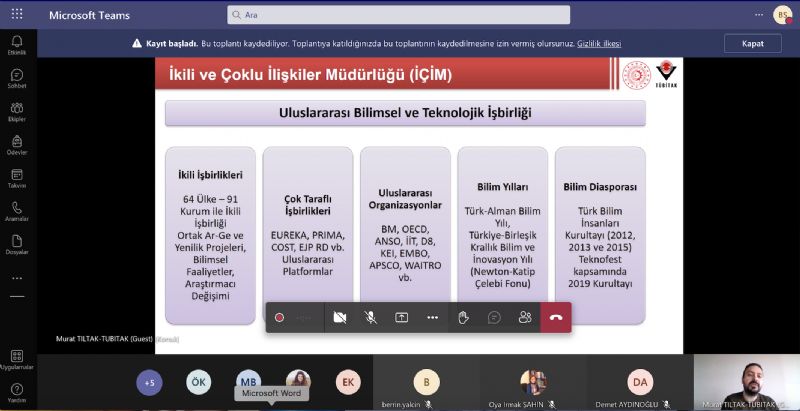Image resolution: width=800 pixels, height=411 pixels.
Task: Expand the +5 more participants
Action: (x=149, y=382)
